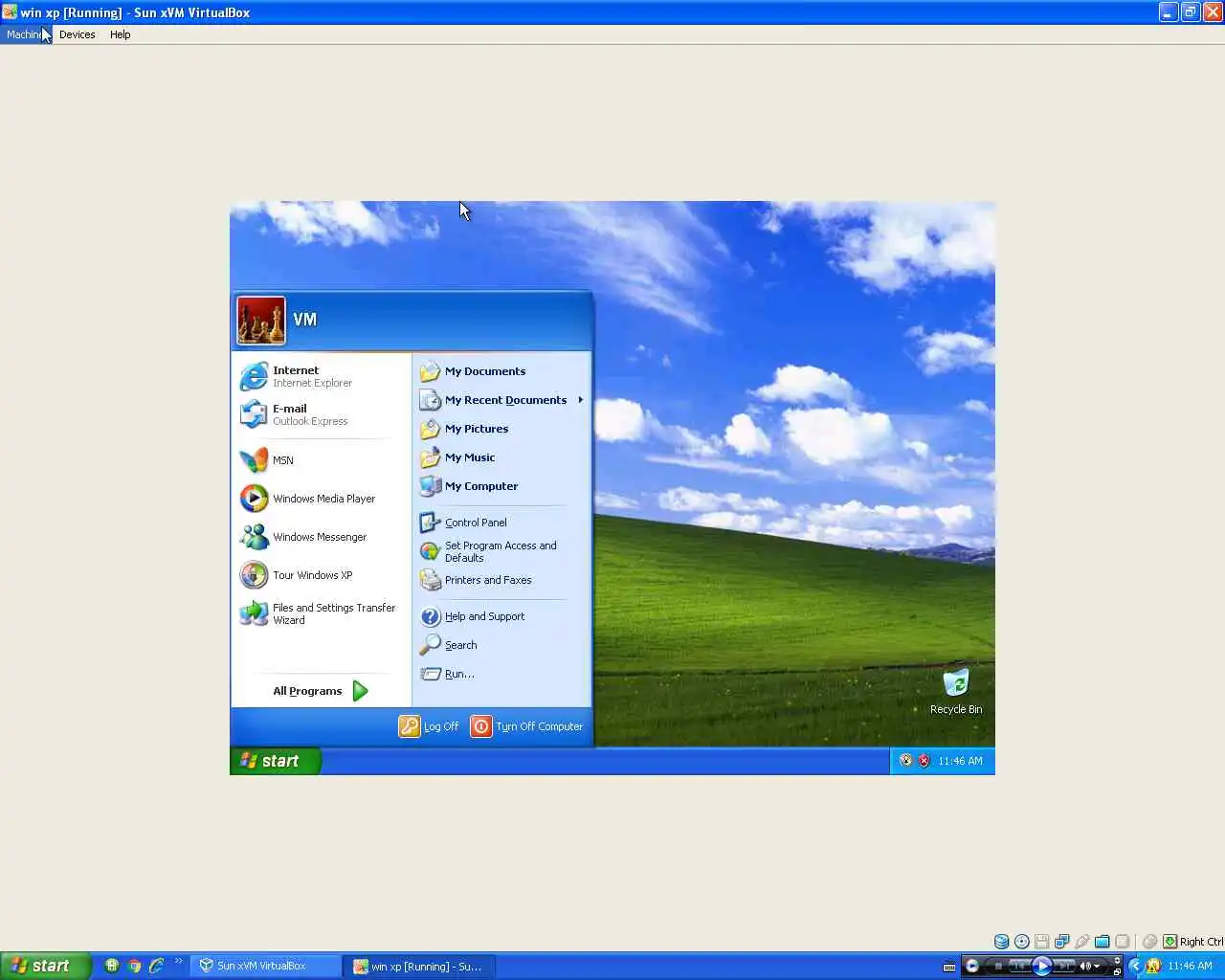1225x980 pixels.
Task: Expand quick launch overflow chevron
Action: 178,961
